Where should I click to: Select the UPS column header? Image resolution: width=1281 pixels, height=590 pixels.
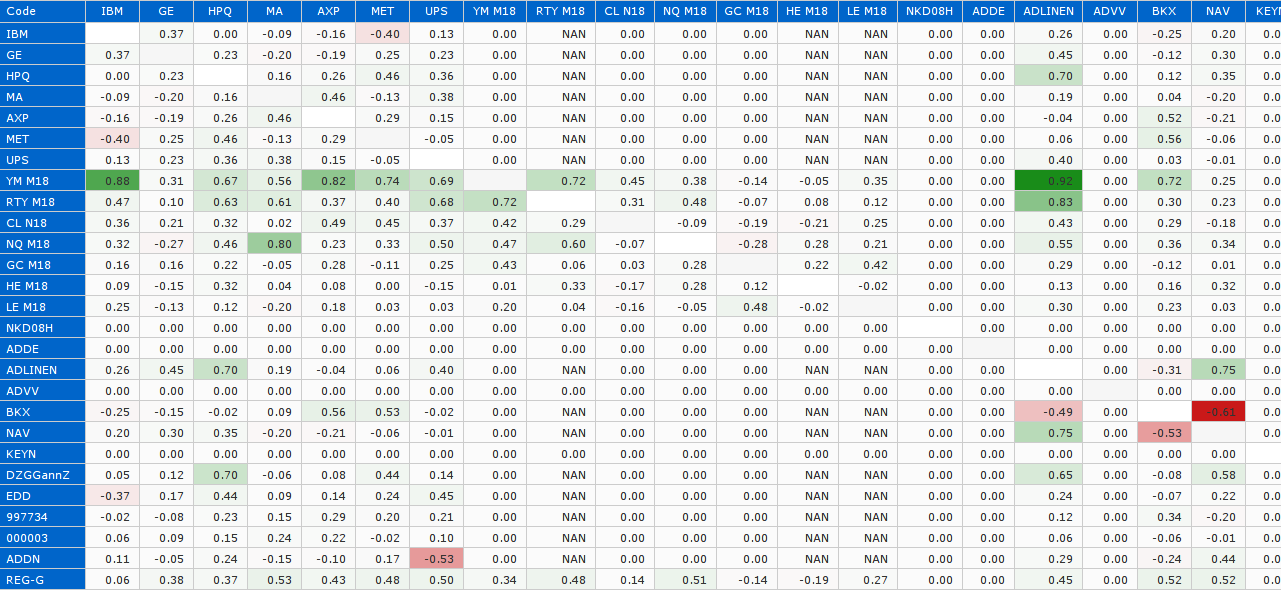[x=436, y=11]
